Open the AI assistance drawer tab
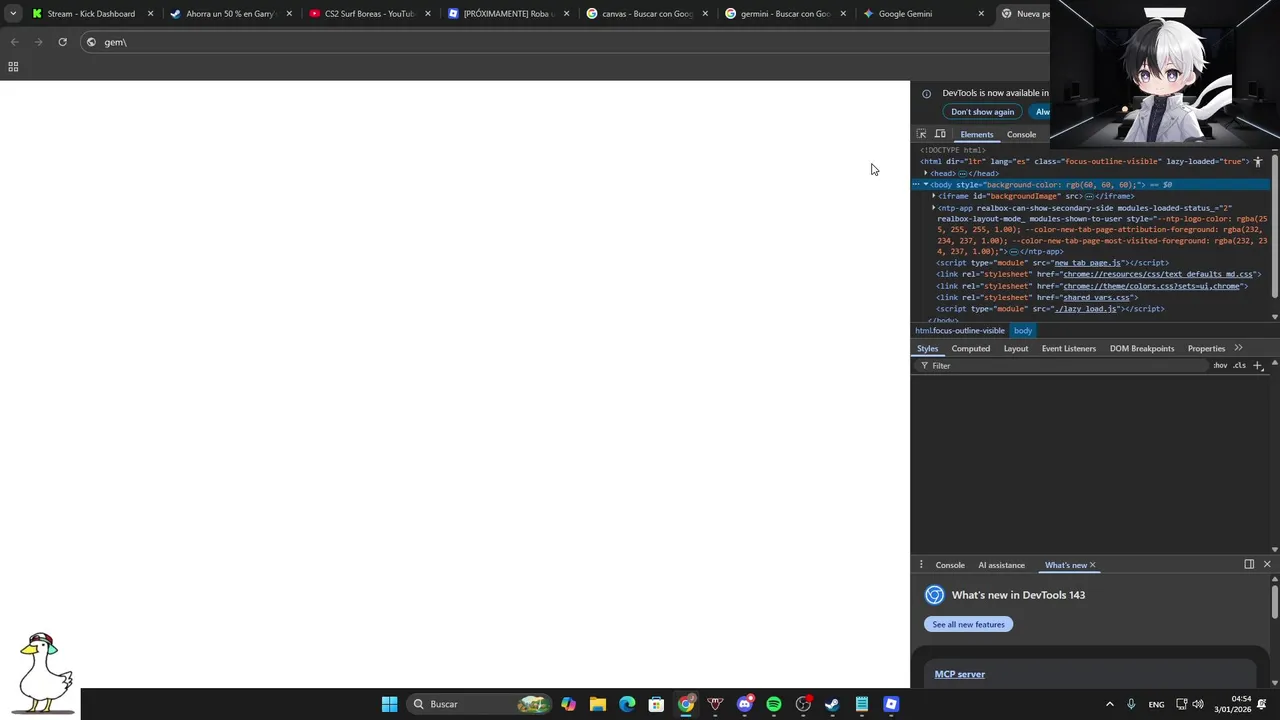 pyautogui.click(x=1002, y=565)
